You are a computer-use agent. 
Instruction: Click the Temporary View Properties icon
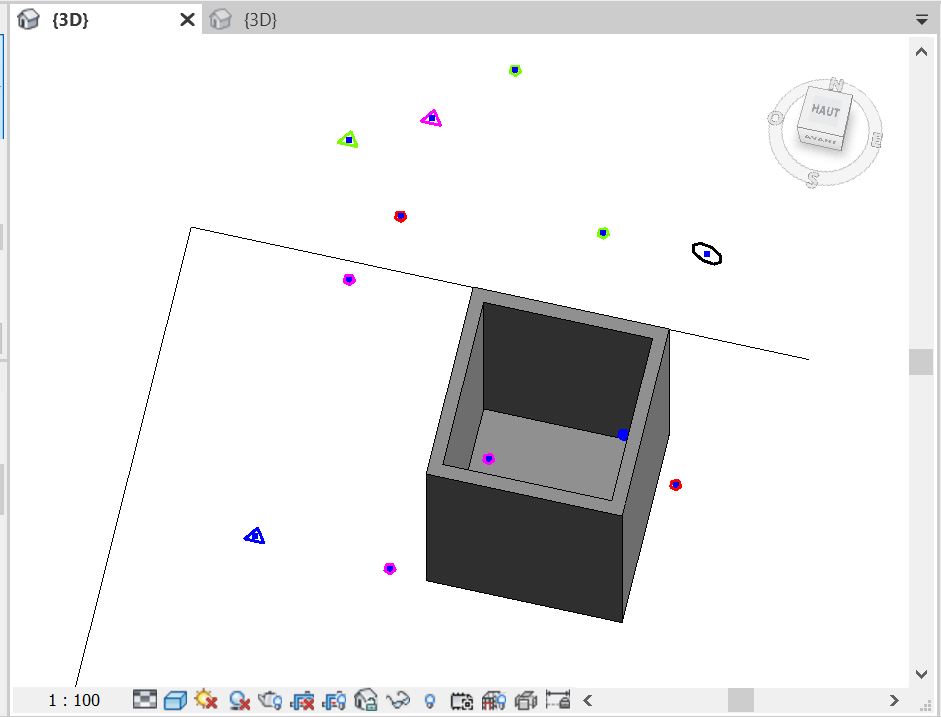pyautogui.click(x=462, y=700)
